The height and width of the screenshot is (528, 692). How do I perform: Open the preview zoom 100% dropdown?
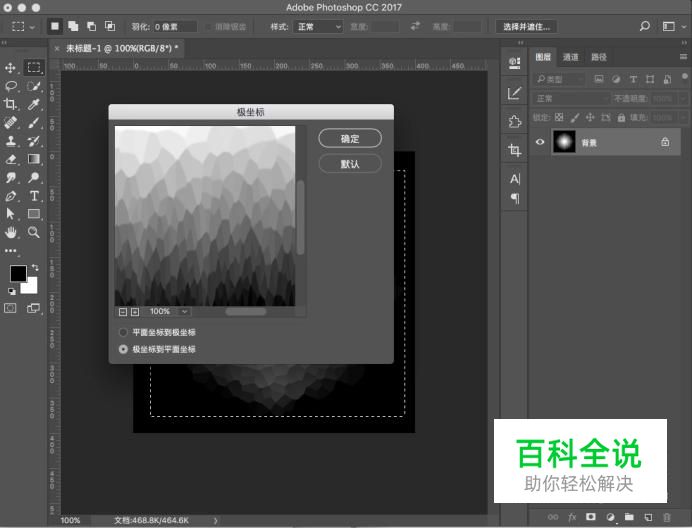pos(166,312)
